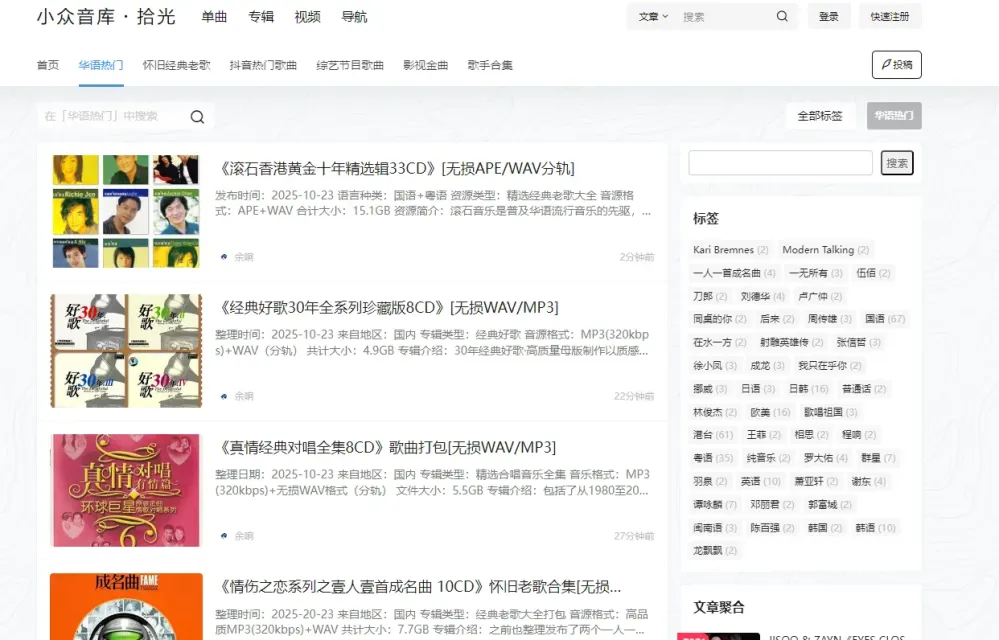Viewport: 999px width, 640px height.
Task: Click the 余响 author name under 滚石香港 post
Action: [x=244, y=257]
